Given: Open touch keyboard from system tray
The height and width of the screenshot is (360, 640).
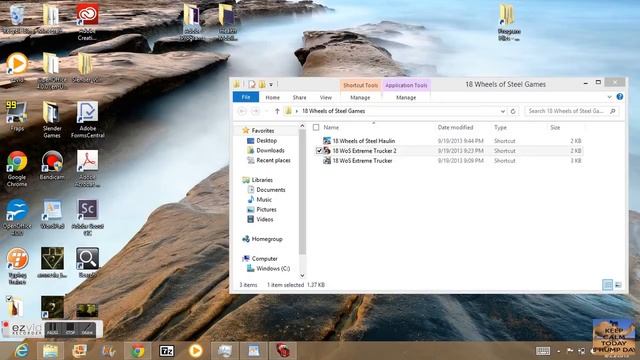Looking at the screenshot, I should pos(542,351).
